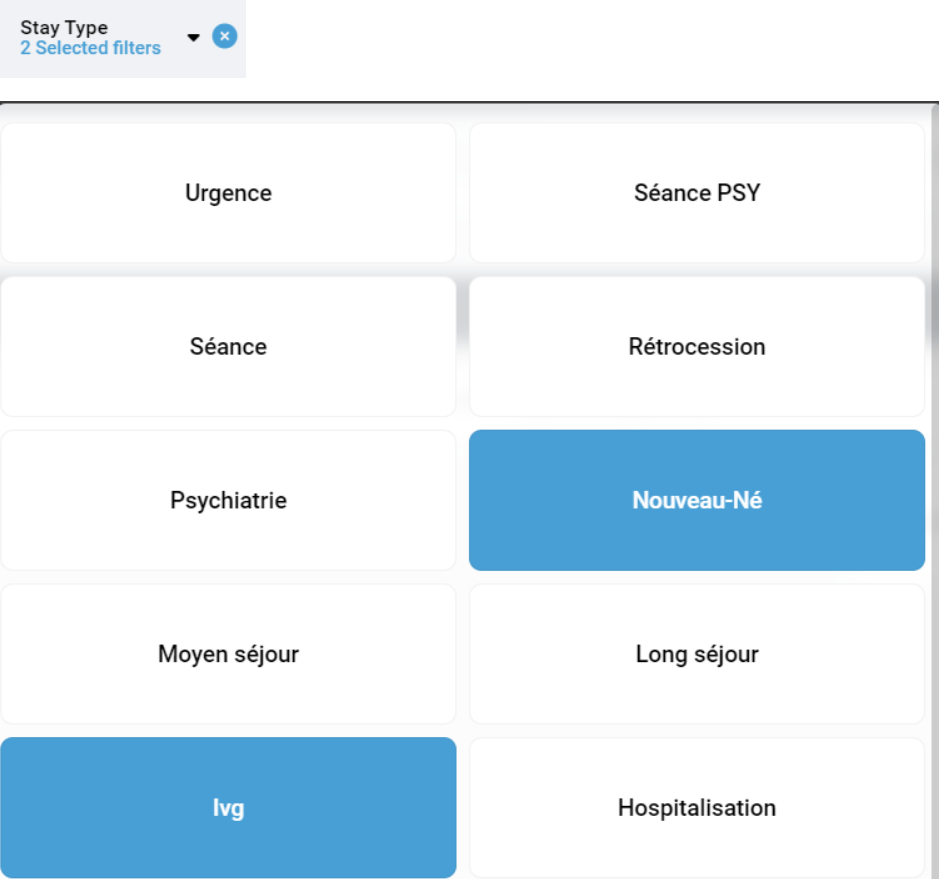Add Moyen séjour to the filters

(228, 654)
